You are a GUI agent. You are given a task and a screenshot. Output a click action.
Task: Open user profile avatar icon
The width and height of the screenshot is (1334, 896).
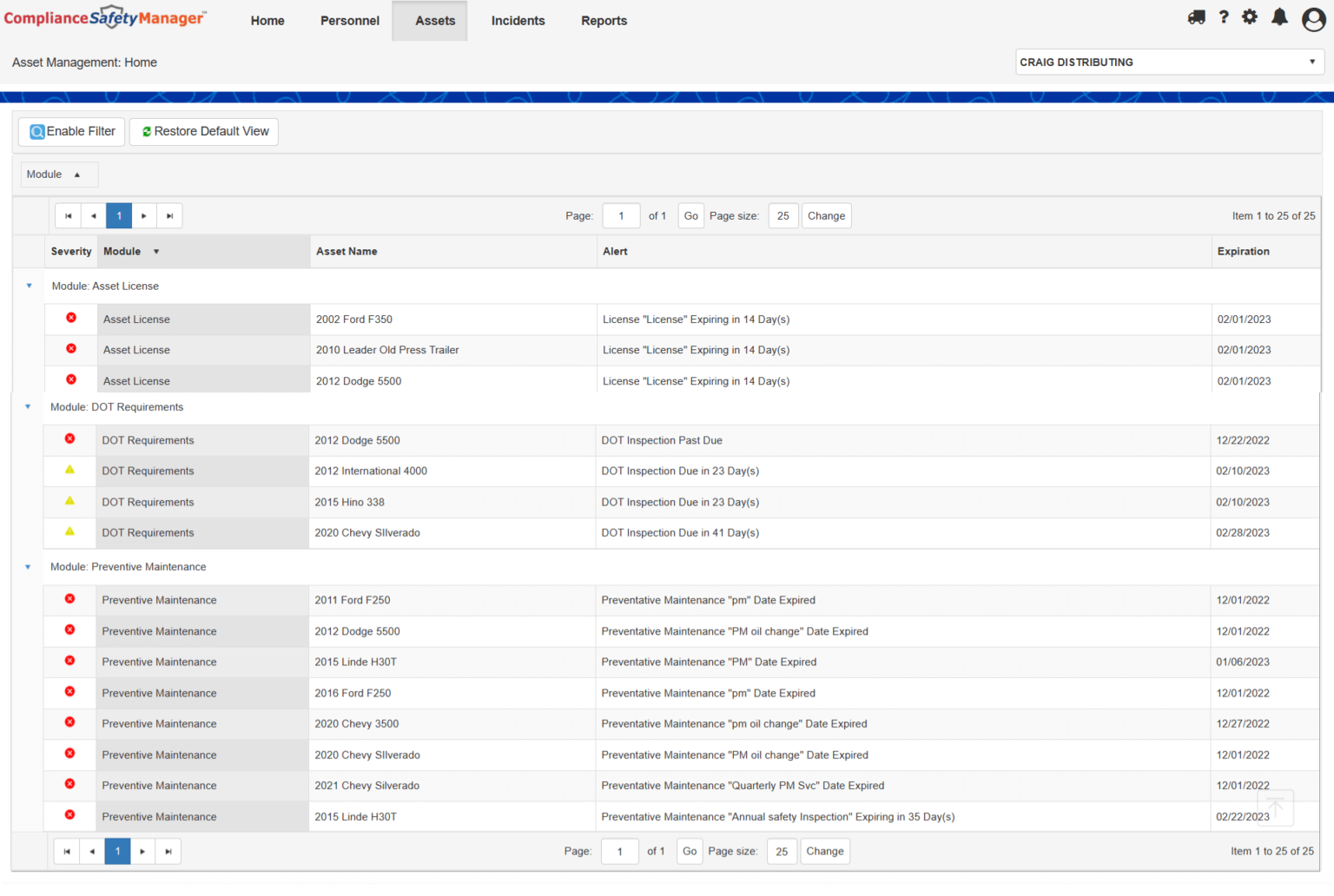(1313, 19)
